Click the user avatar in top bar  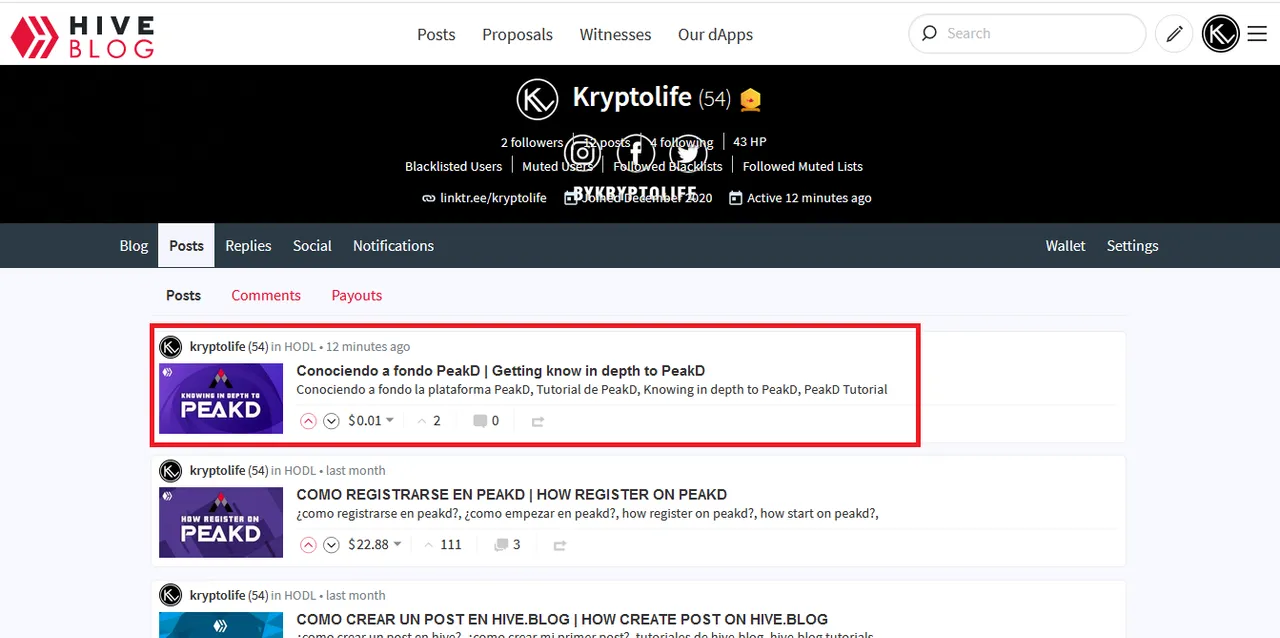tap(1221, 34)
